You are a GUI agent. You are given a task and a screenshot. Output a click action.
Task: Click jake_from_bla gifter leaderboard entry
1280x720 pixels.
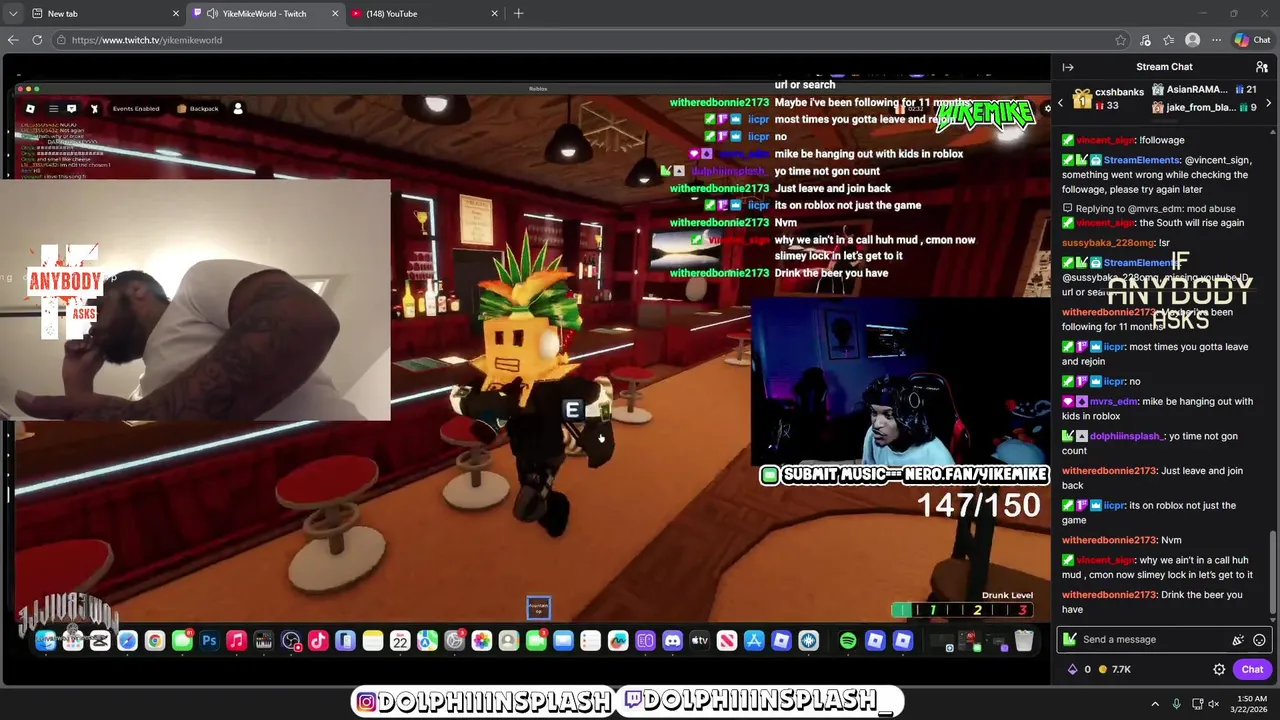pos(1204,108)
